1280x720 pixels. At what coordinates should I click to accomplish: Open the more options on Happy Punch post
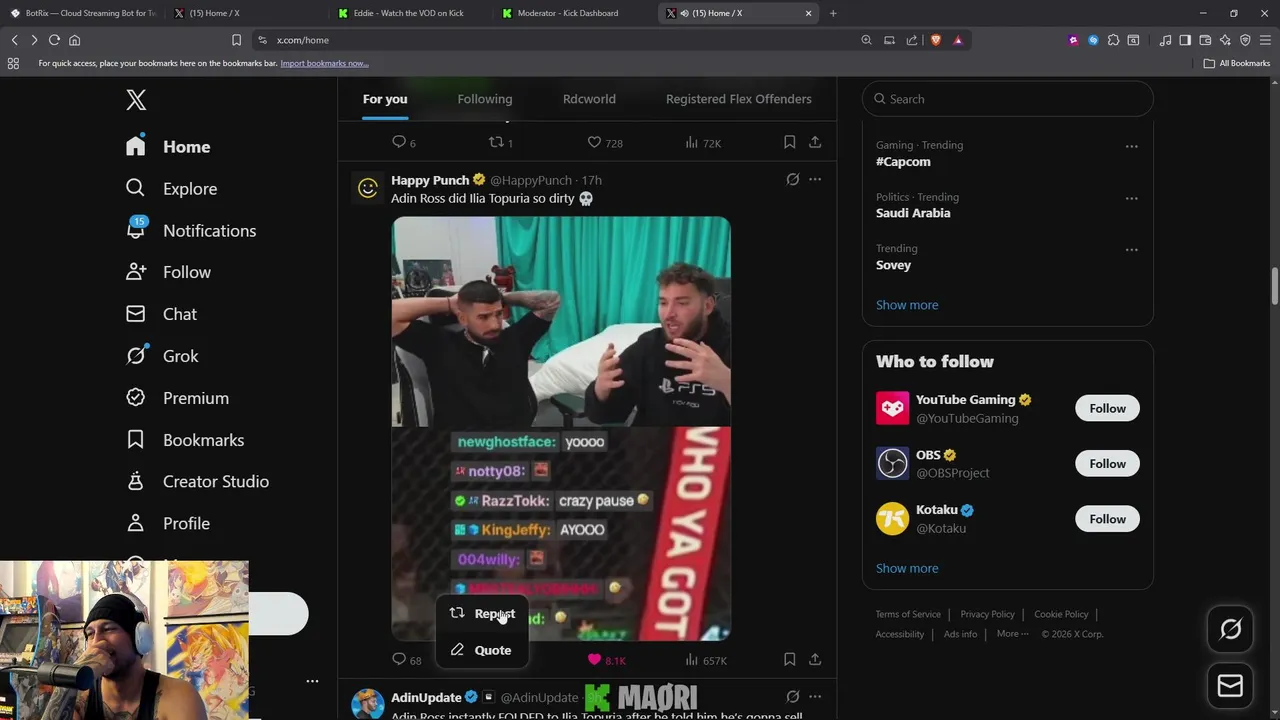click(815, 180)
